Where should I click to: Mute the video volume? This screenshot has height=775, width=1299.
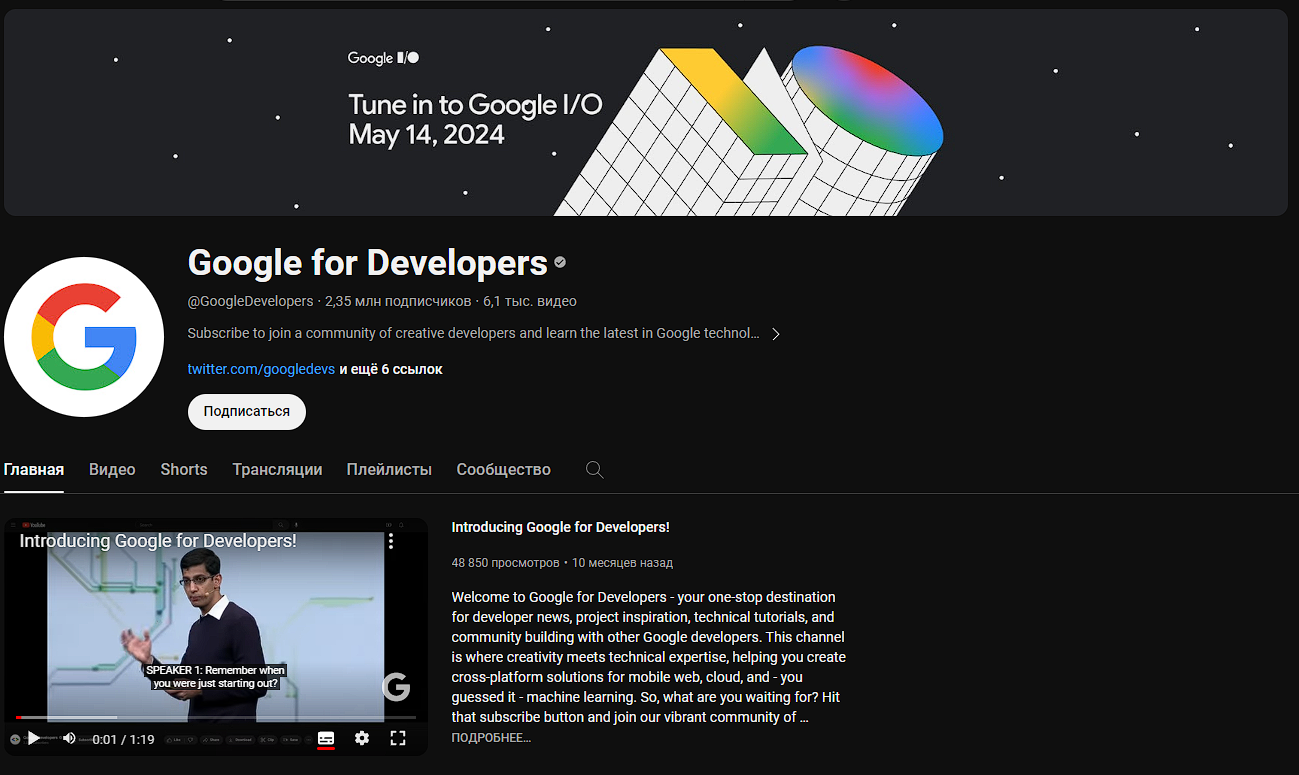pyautogui.click(x=68, y=738)
